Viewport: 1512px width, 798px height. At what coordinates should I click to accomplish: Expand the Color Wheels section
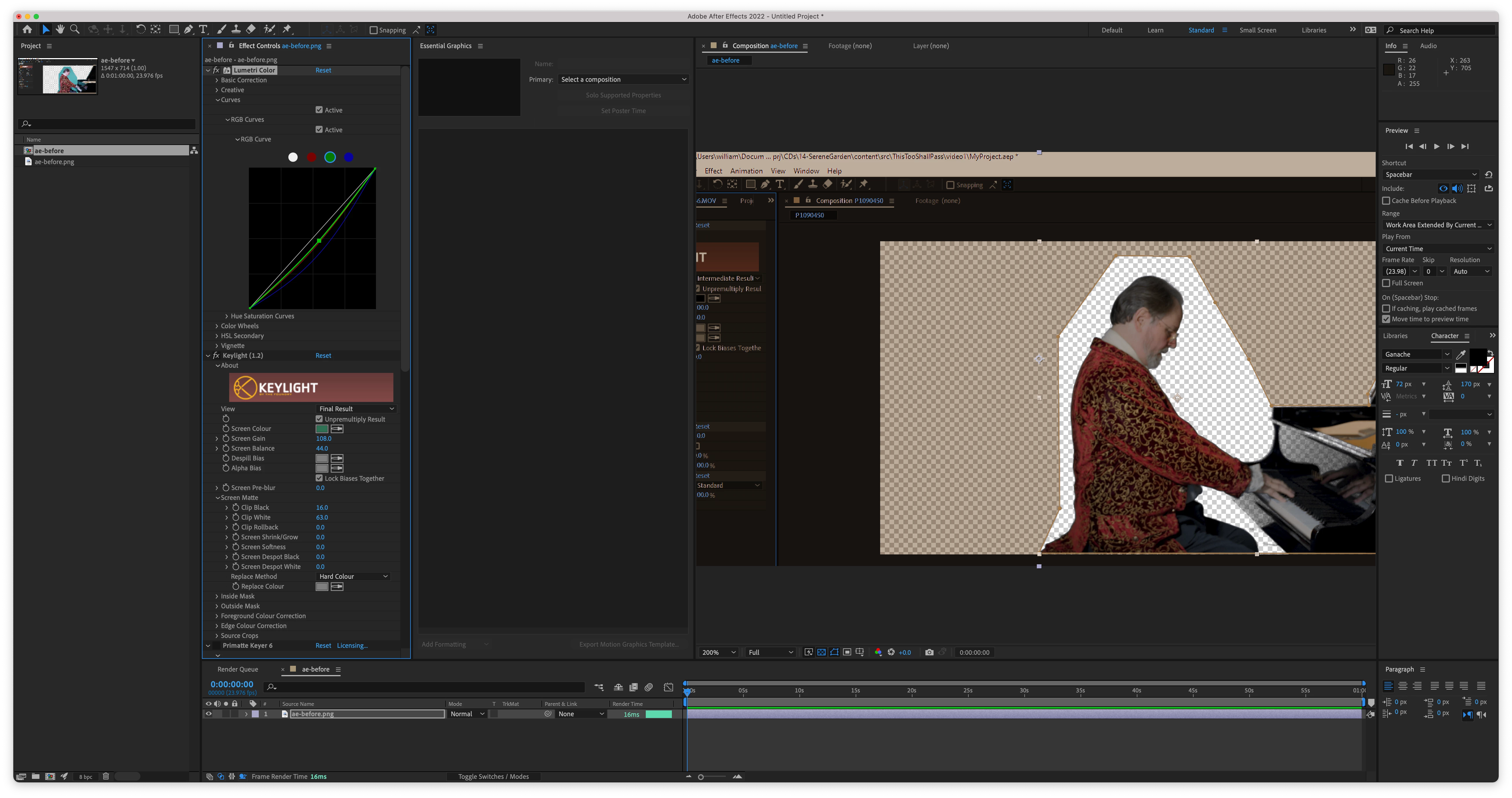pos(217,326)
